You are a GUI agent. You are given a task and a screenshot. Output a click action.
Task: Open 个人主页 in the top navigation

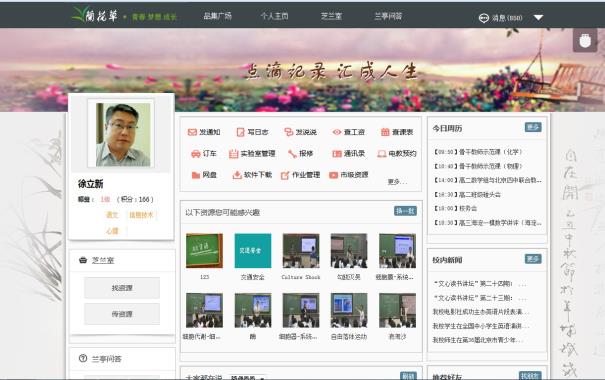click(x=274, y=16)
